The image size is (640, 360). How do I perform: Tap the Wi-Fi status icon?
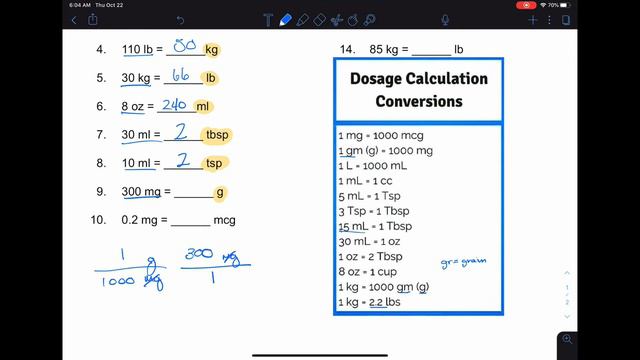543,5
